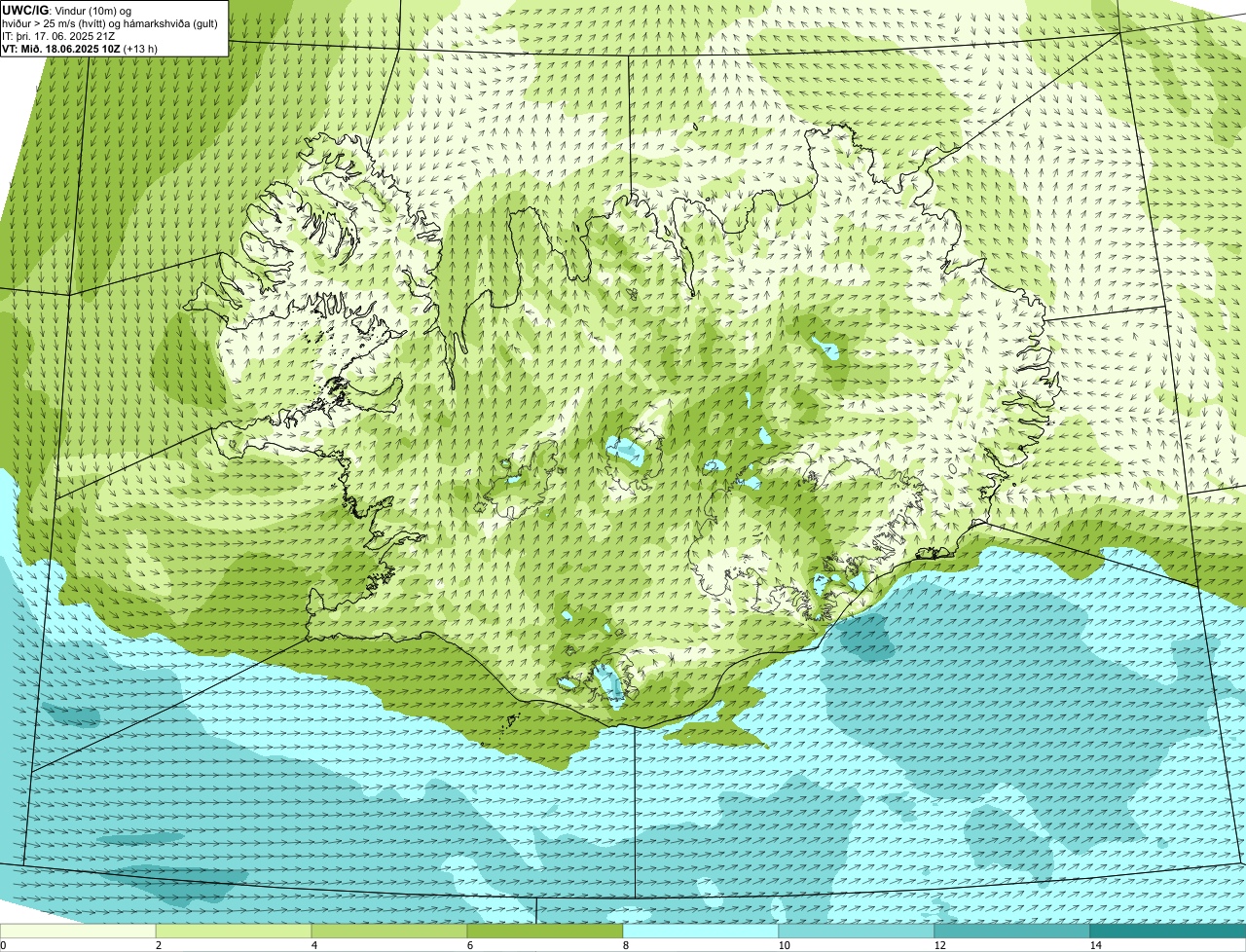Click the "VT: Mið. 18.06.2025 10Z (+13 h)" line

tap(80, 48)
